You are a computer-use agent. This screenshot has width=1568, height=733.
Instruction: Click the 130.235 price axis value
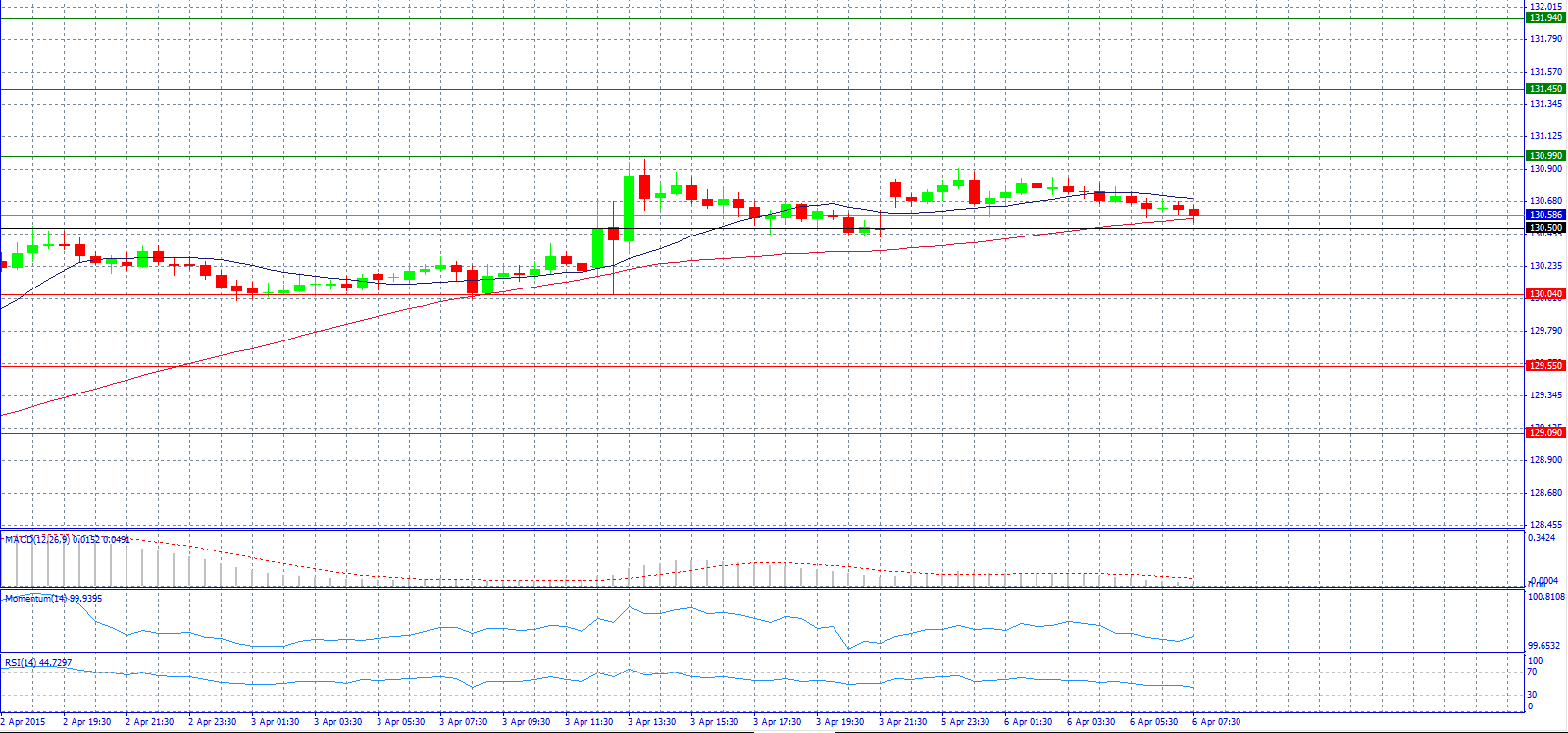coord(1546,266)
